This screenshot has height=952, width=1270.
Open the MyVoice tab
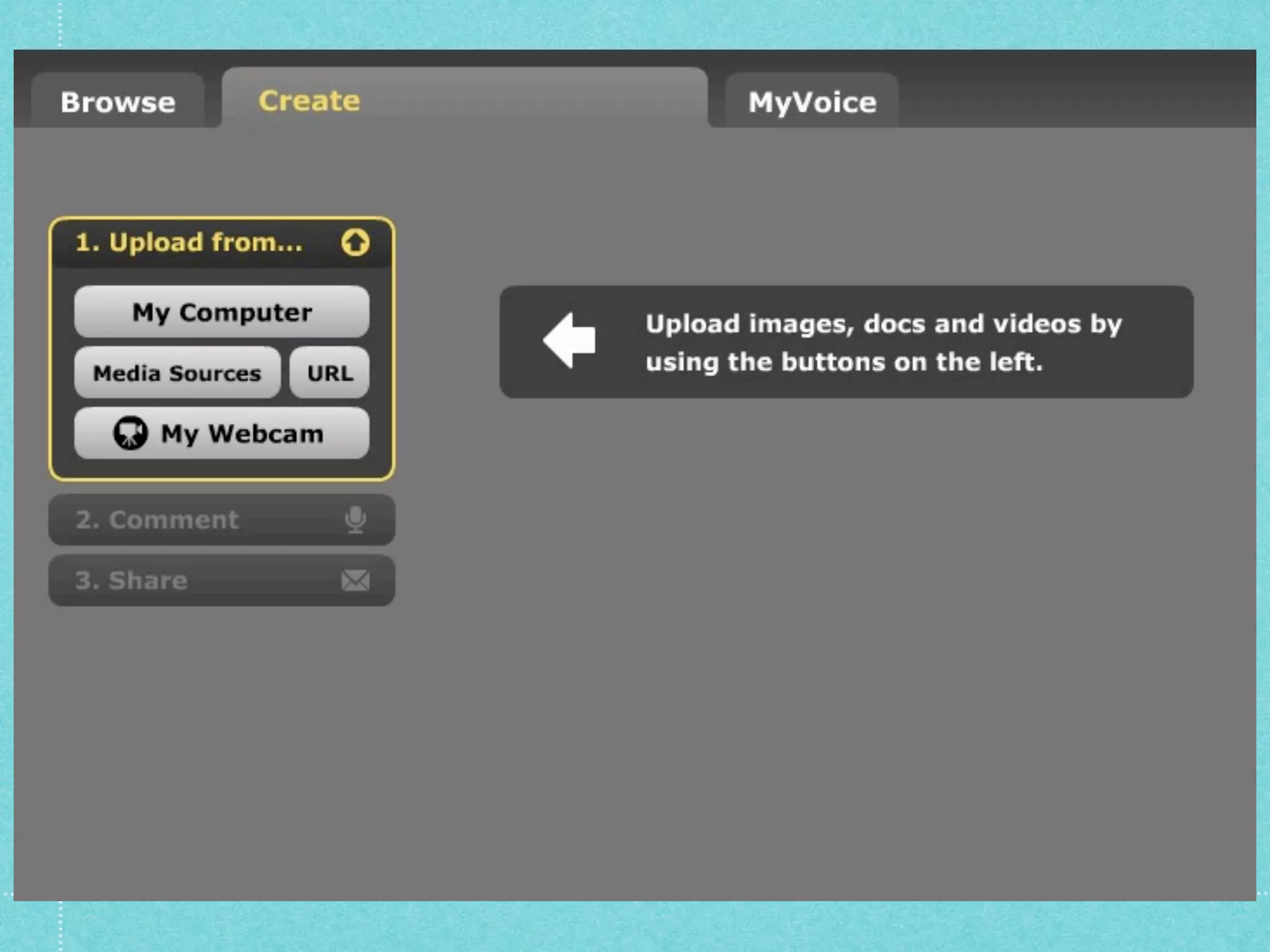811,102
